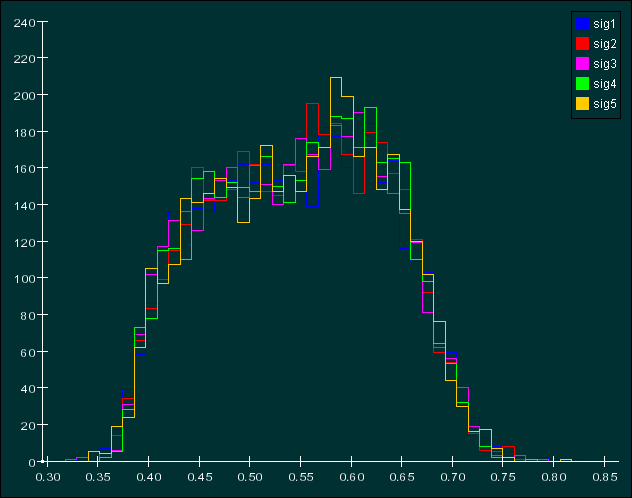
Task: Click the x-axis label 0.40
Action: click(x=149, y=477)
